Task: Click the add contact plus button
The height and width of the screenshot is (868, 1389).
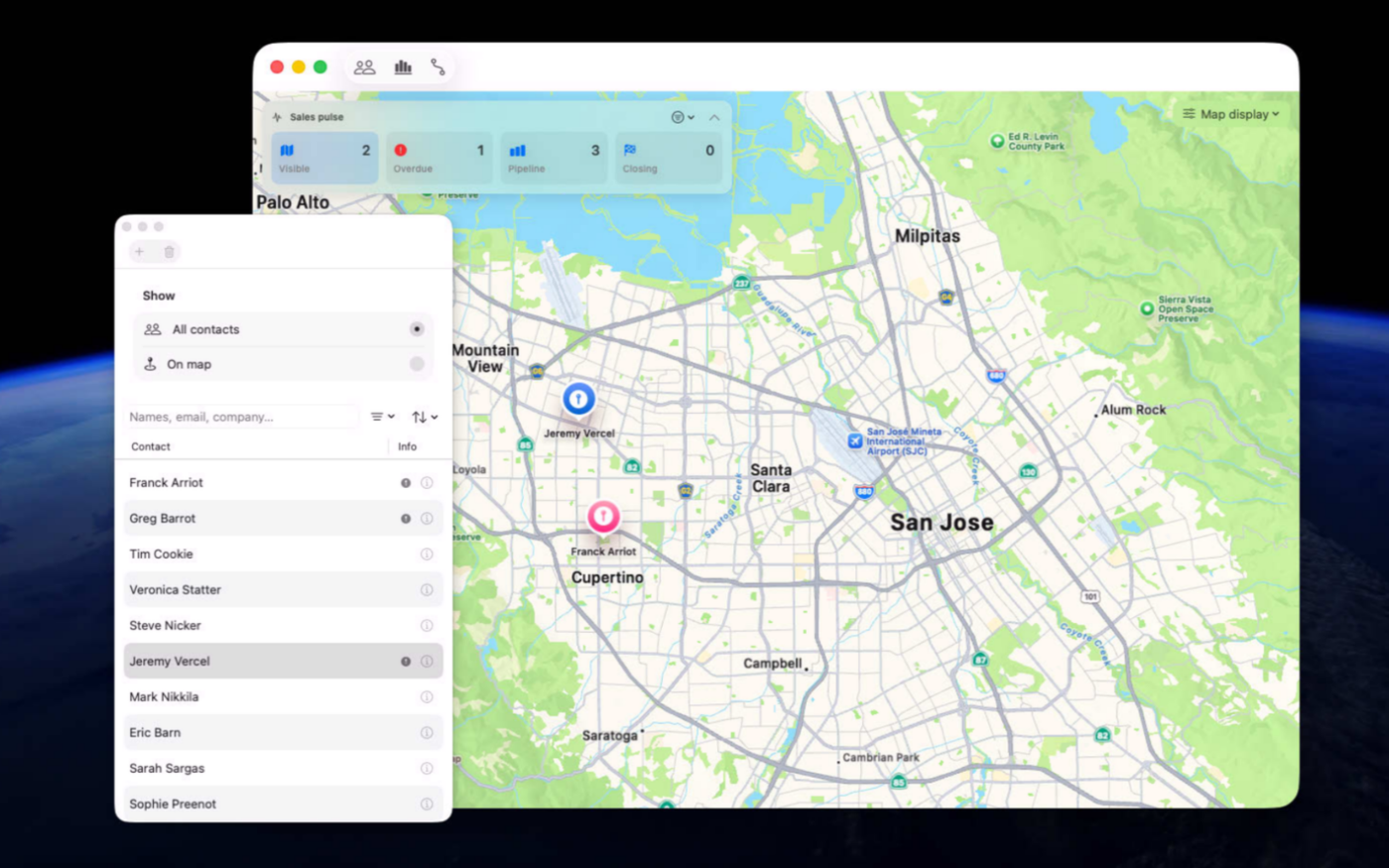Action: [140, 252]
